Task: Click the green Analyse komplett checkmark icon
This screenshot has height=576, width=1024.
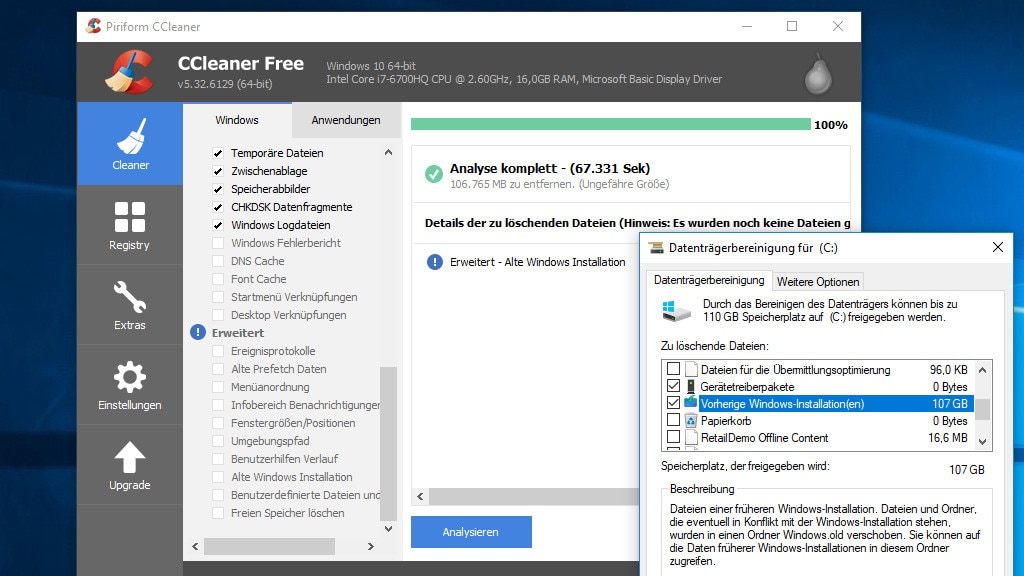Action: (434, 174)
